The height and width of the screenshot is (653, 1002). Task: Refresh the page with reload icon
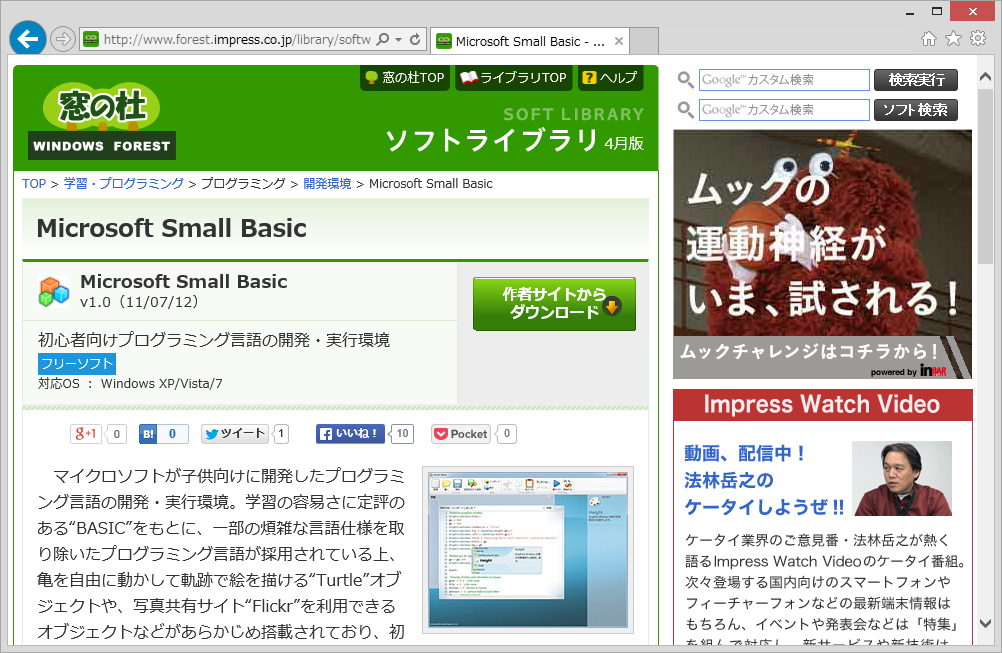click(x=415, y=40)
